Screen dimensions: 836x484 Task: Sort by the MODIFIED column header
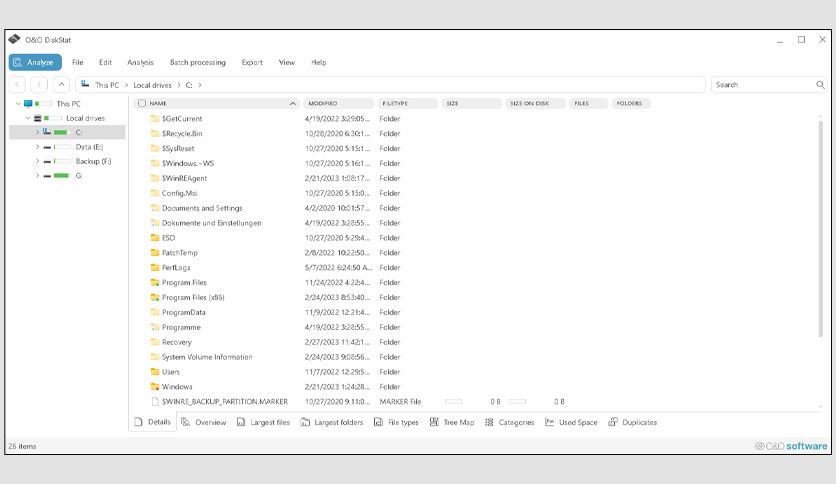tap(339, 103)
